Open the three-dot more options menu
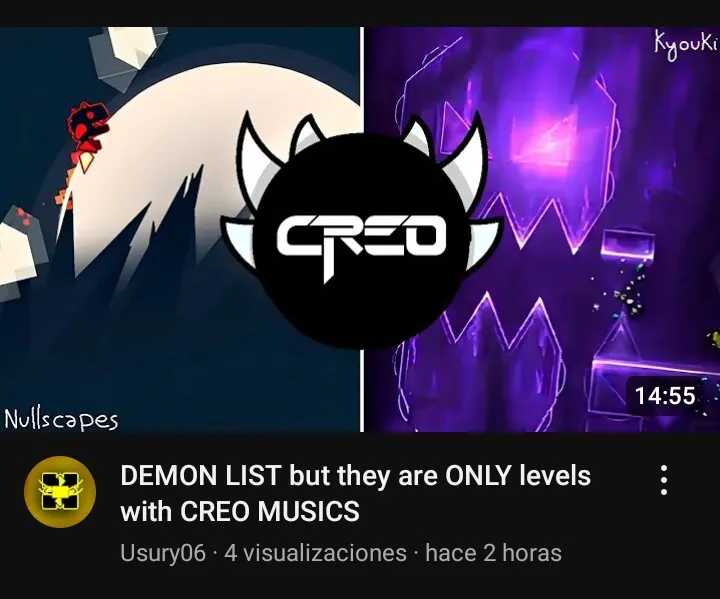The height and width of the screenshot is (599, 720). tap(664, 480)
